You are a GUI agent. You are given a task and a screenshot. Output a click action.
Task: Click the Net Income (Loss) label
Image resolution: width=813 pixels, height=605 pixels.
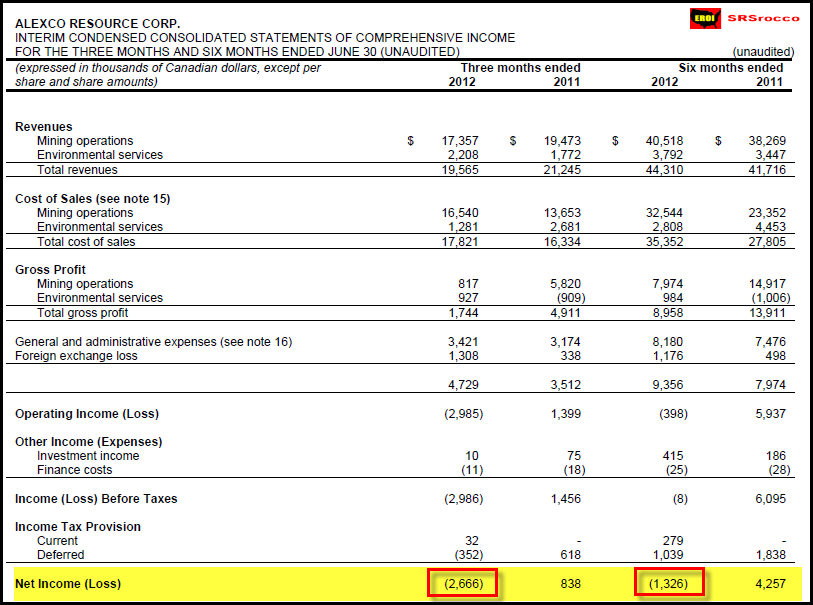(68, 584)
